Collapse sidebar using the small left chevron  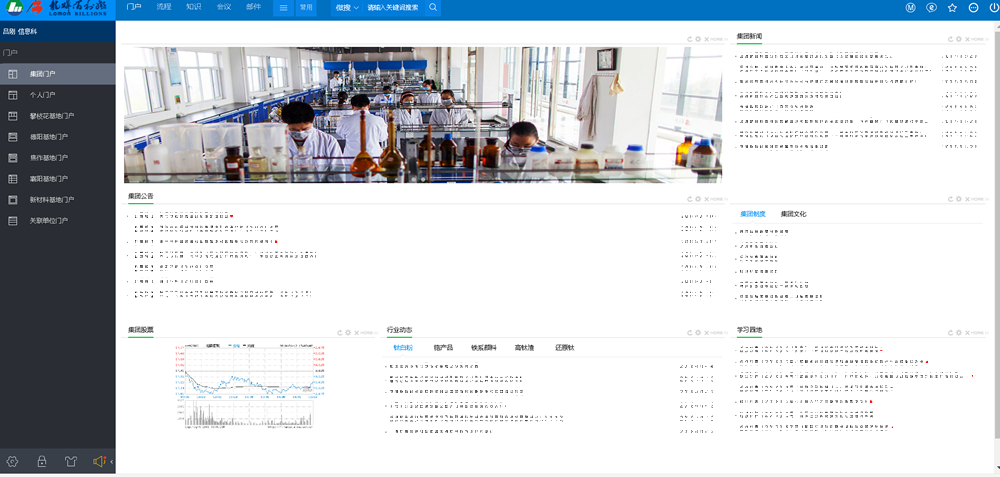(112, 461)
